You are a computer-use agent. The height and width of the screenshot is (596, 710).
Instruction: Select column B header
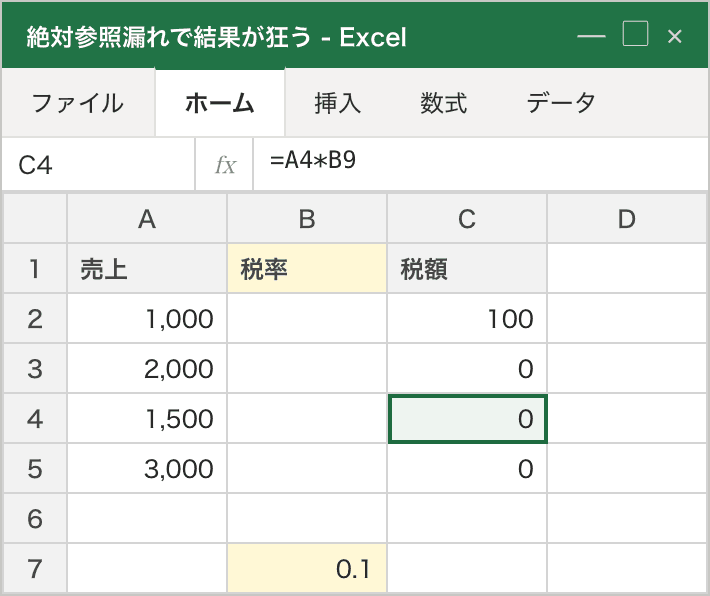coord(307,219)
